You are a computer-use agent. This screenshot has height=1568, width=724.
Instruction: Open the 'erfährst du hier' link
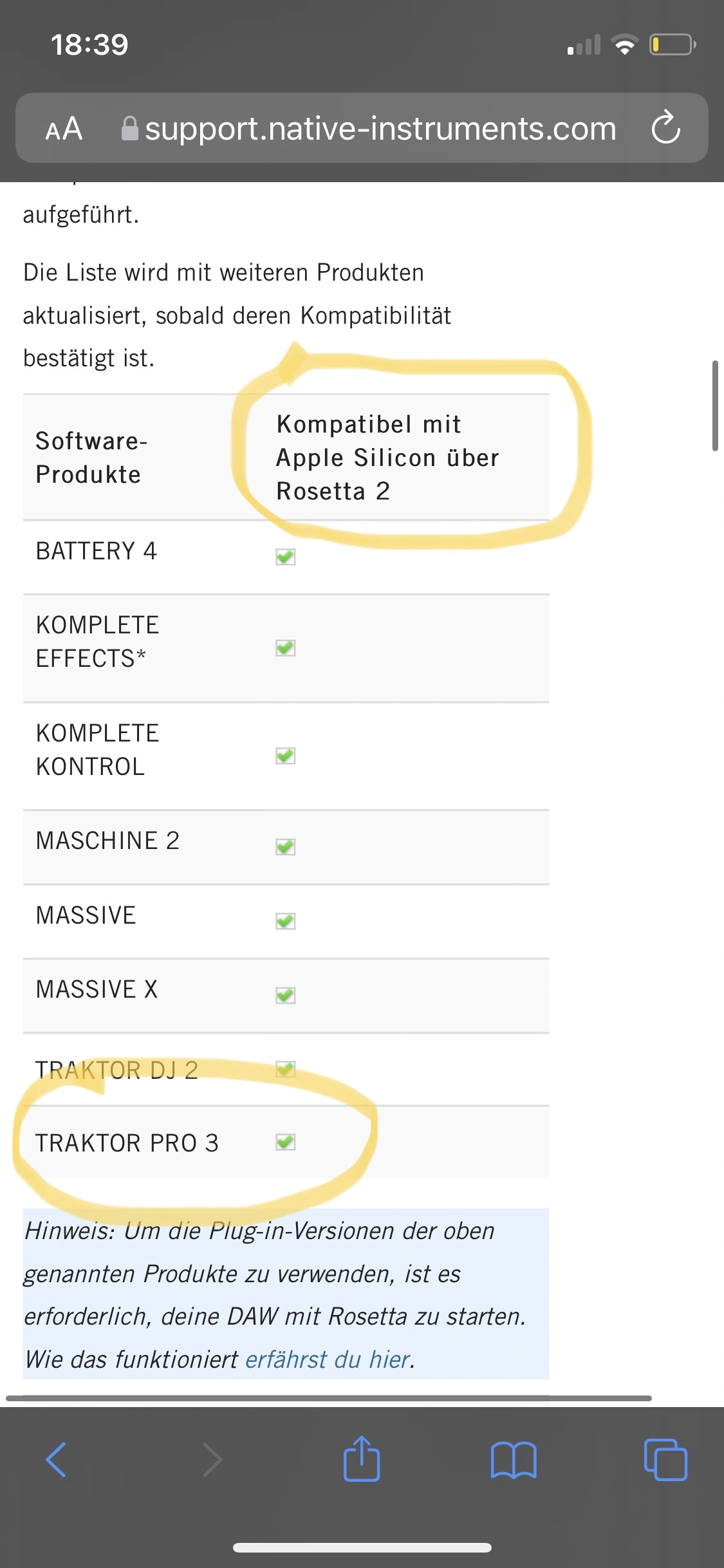point(328,1359)
